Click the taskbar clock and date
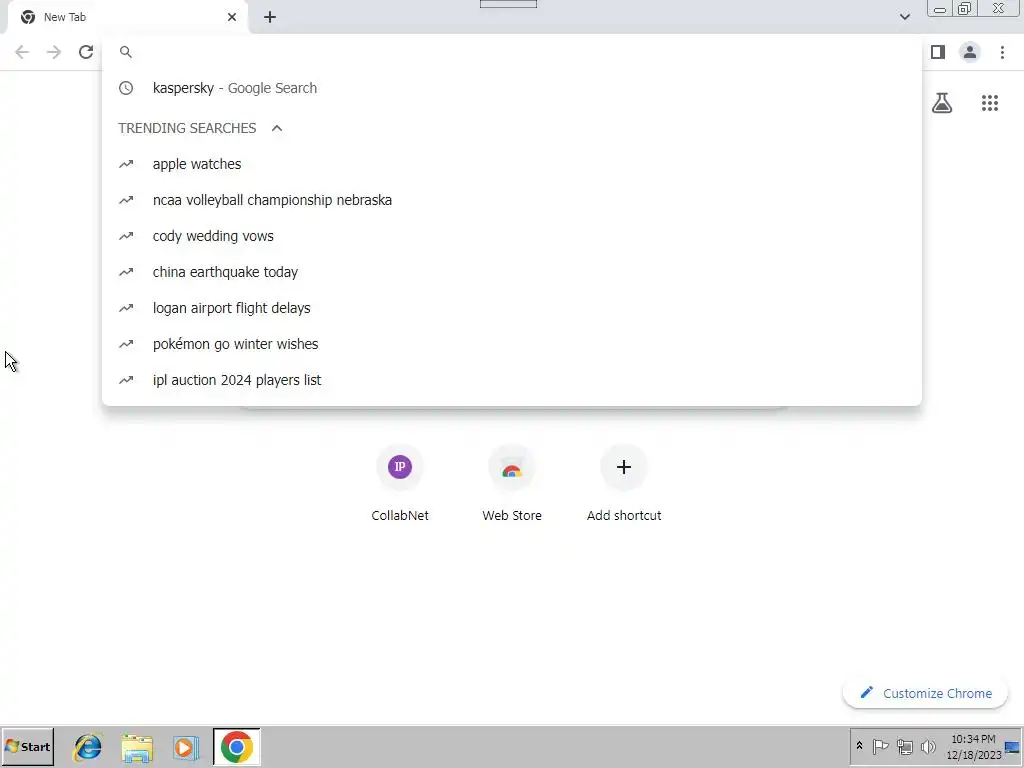The height and width of the screenshot is (768, 1024). [x=973, y=747]
